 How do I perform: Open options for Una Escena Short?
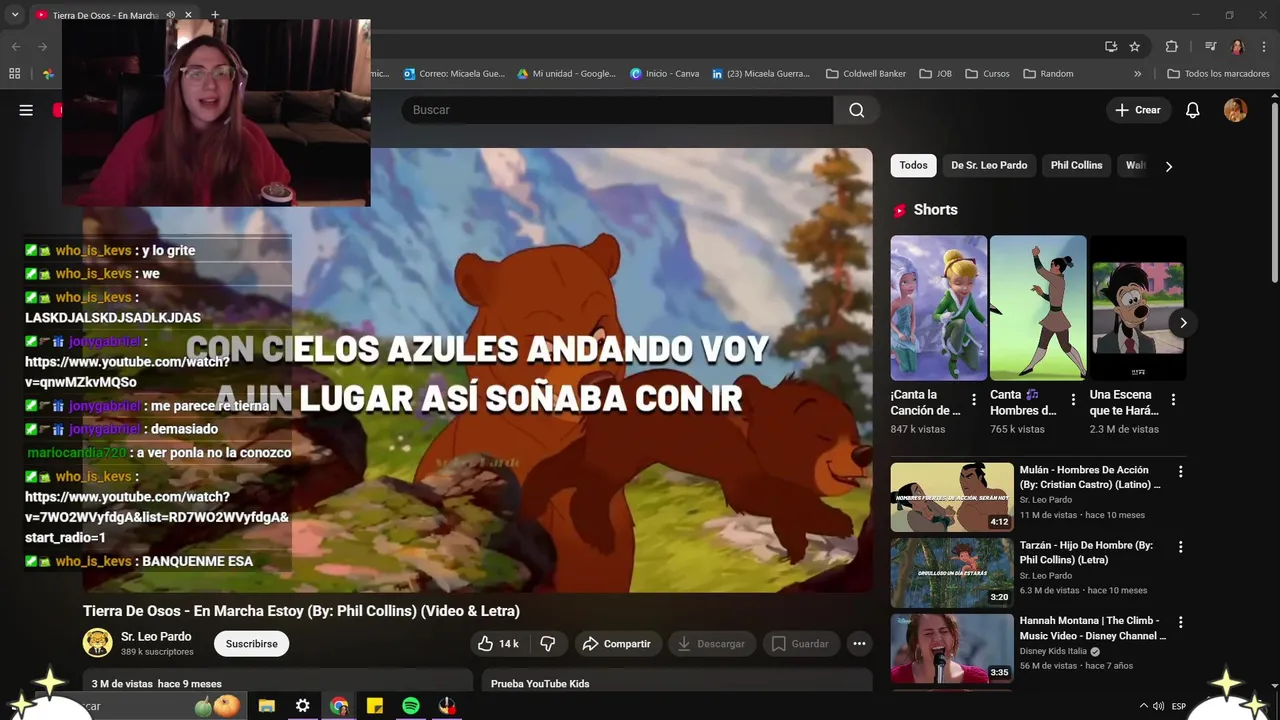(1173, 400)
